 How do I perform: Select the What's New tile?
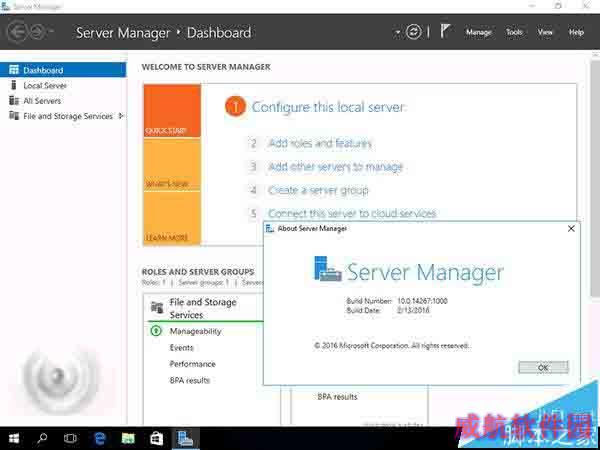coord(172,165)
